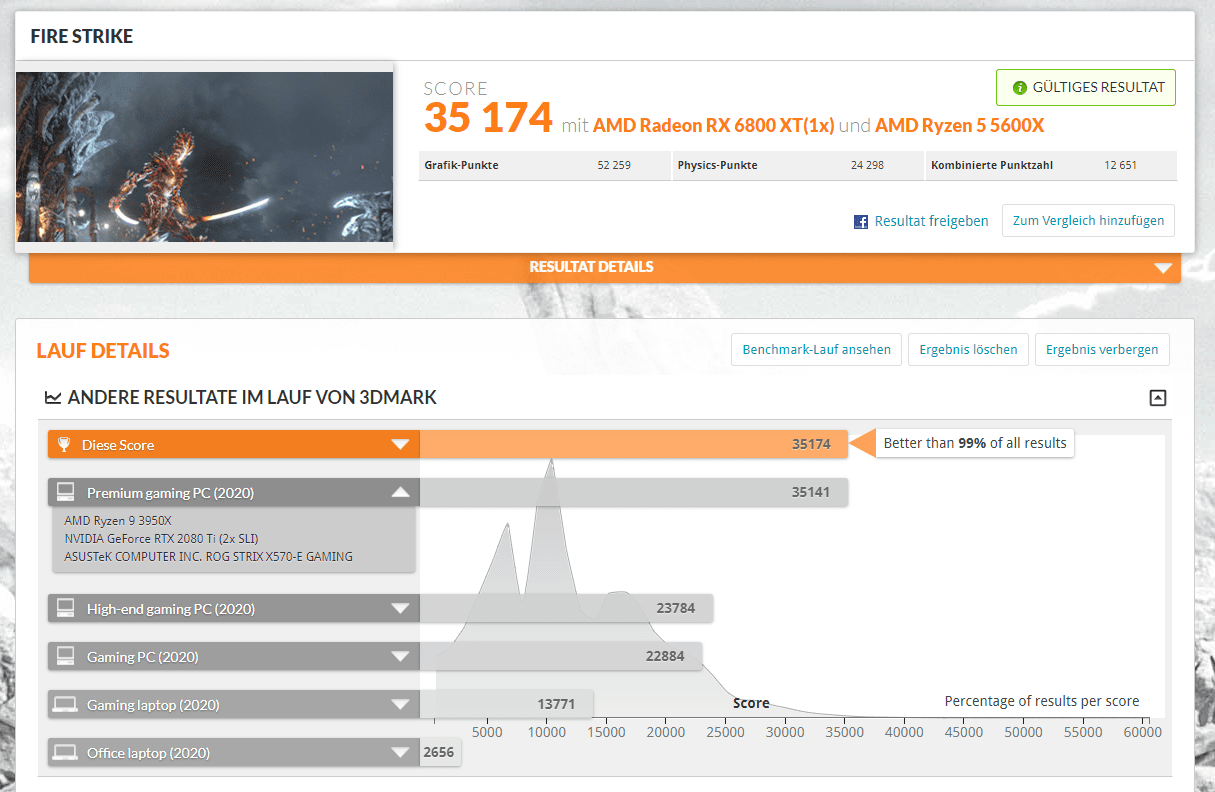Click the desktop icon for High-end gaming PC (2020)

(66, 608)
